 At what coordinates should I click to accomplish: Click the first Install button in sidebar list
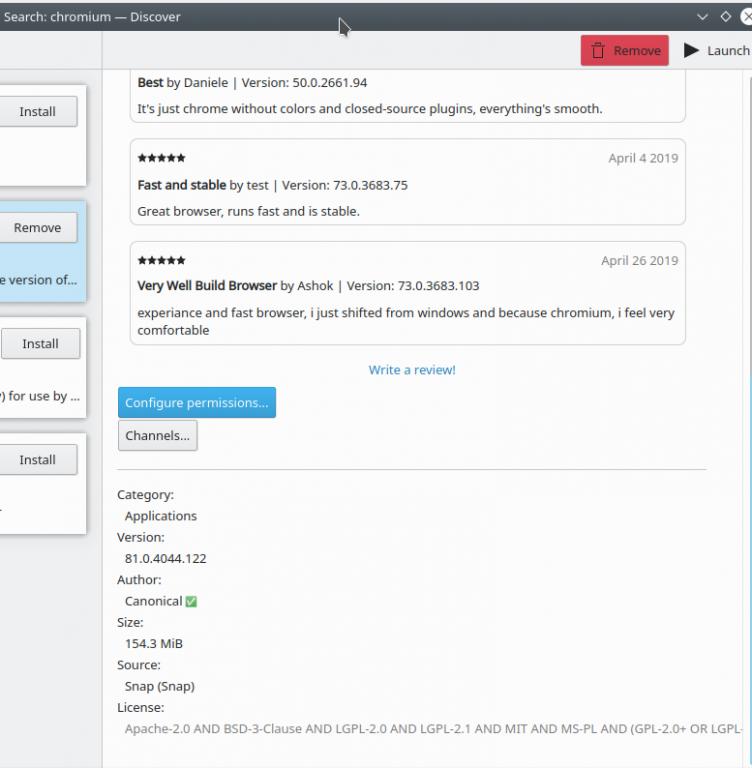coord(38,112)
